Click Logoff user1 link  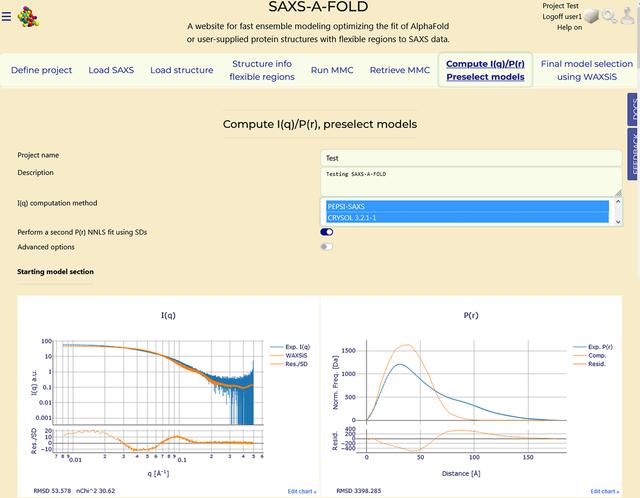[562, 17]
